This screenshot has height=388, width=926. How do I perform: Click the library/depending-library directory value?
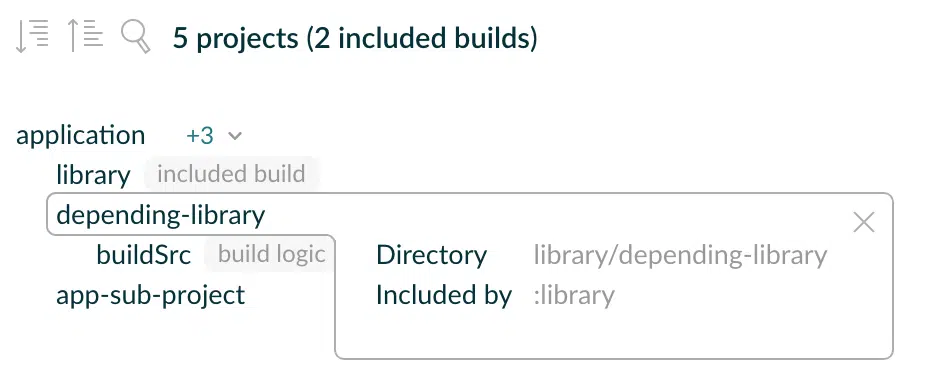click(x=680, y=255)
